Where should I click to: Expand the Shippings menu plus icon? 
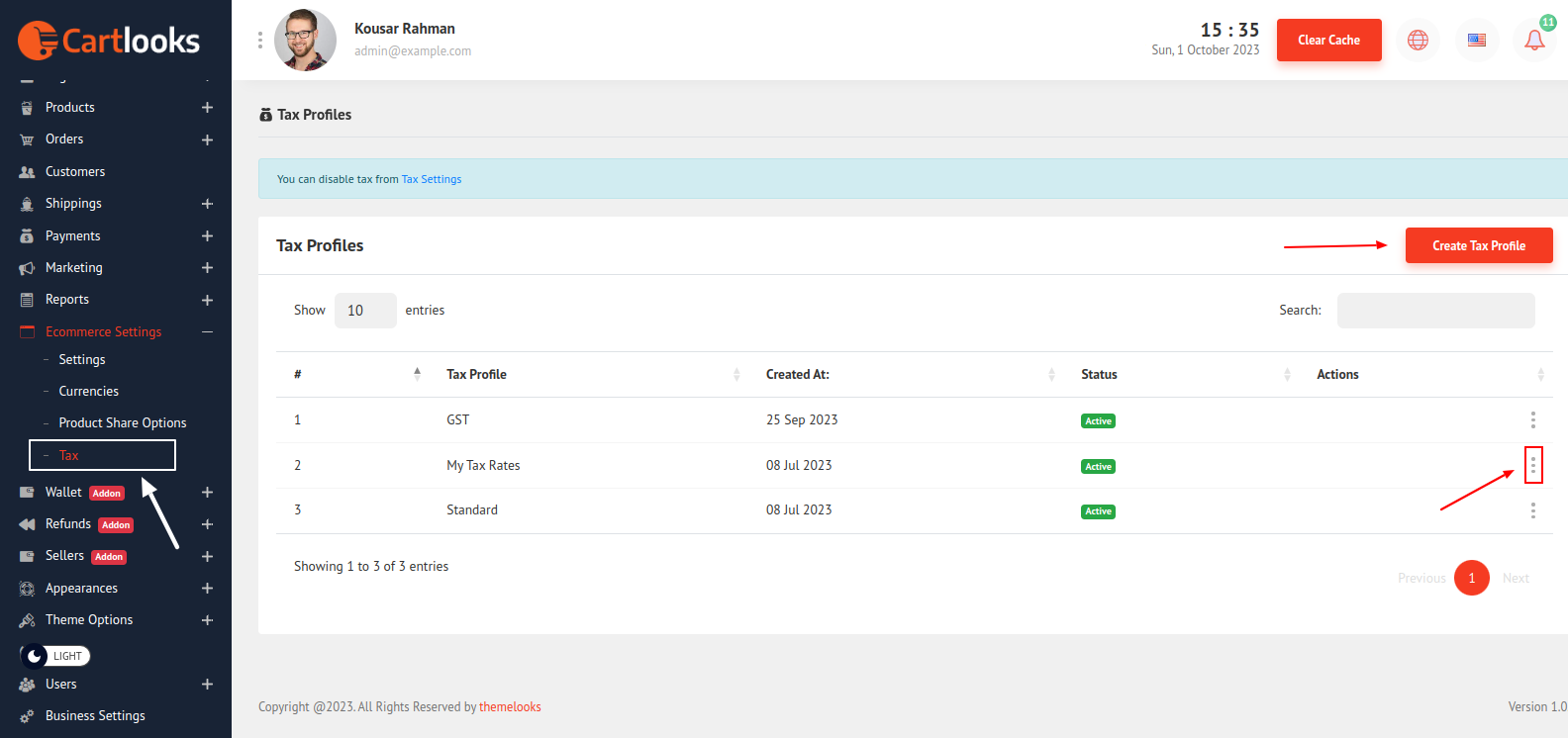(207, 204)
